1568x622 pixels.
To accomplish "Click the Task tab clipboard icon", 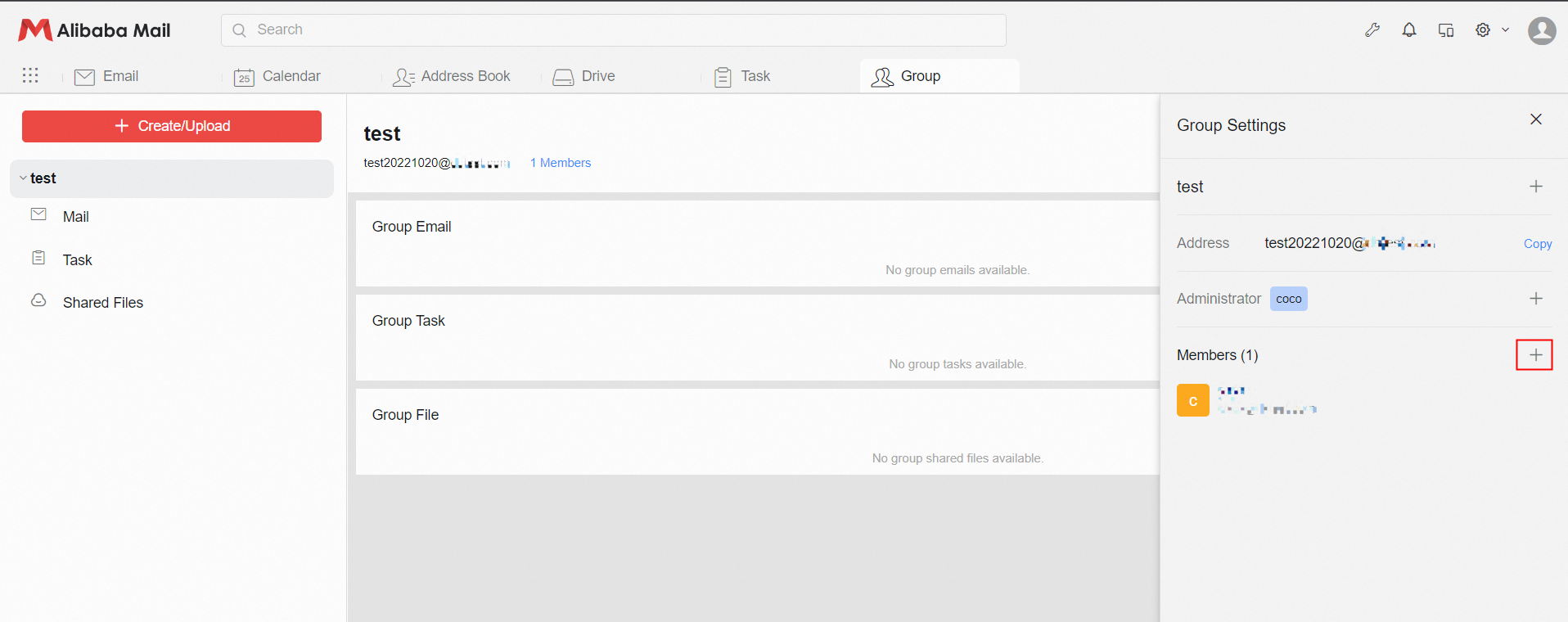I will pyautogui.click(x=723, y=77).
